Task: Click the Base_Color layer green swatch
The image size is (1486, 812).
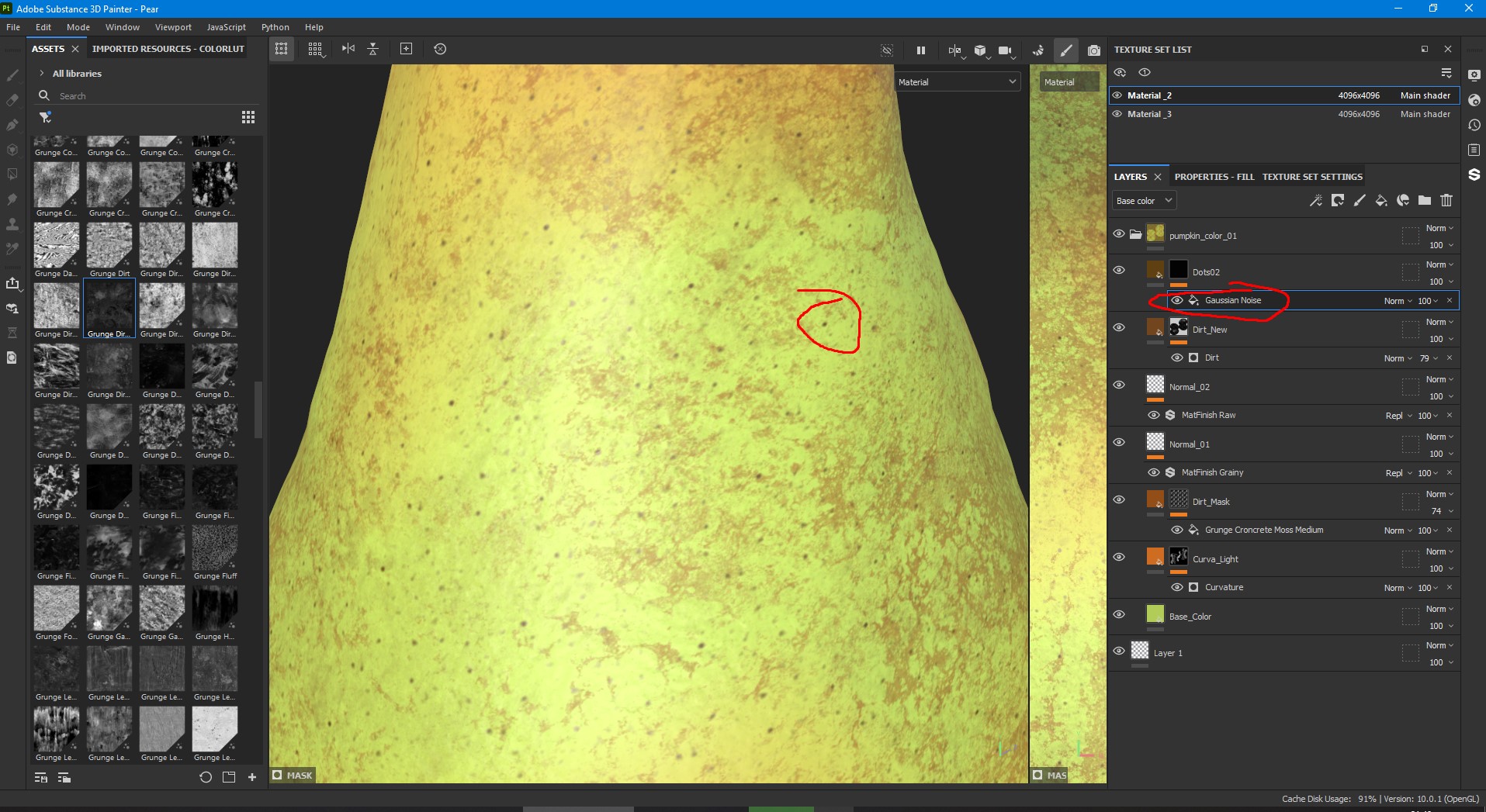Action: (1155, 614)
